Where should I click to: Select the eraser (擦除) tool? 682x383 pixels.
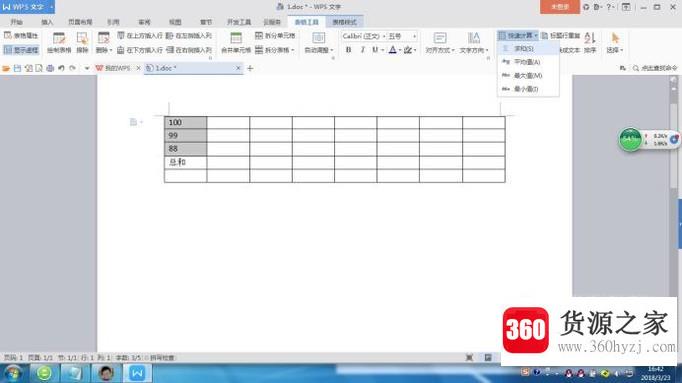click(x=82, y=43)
